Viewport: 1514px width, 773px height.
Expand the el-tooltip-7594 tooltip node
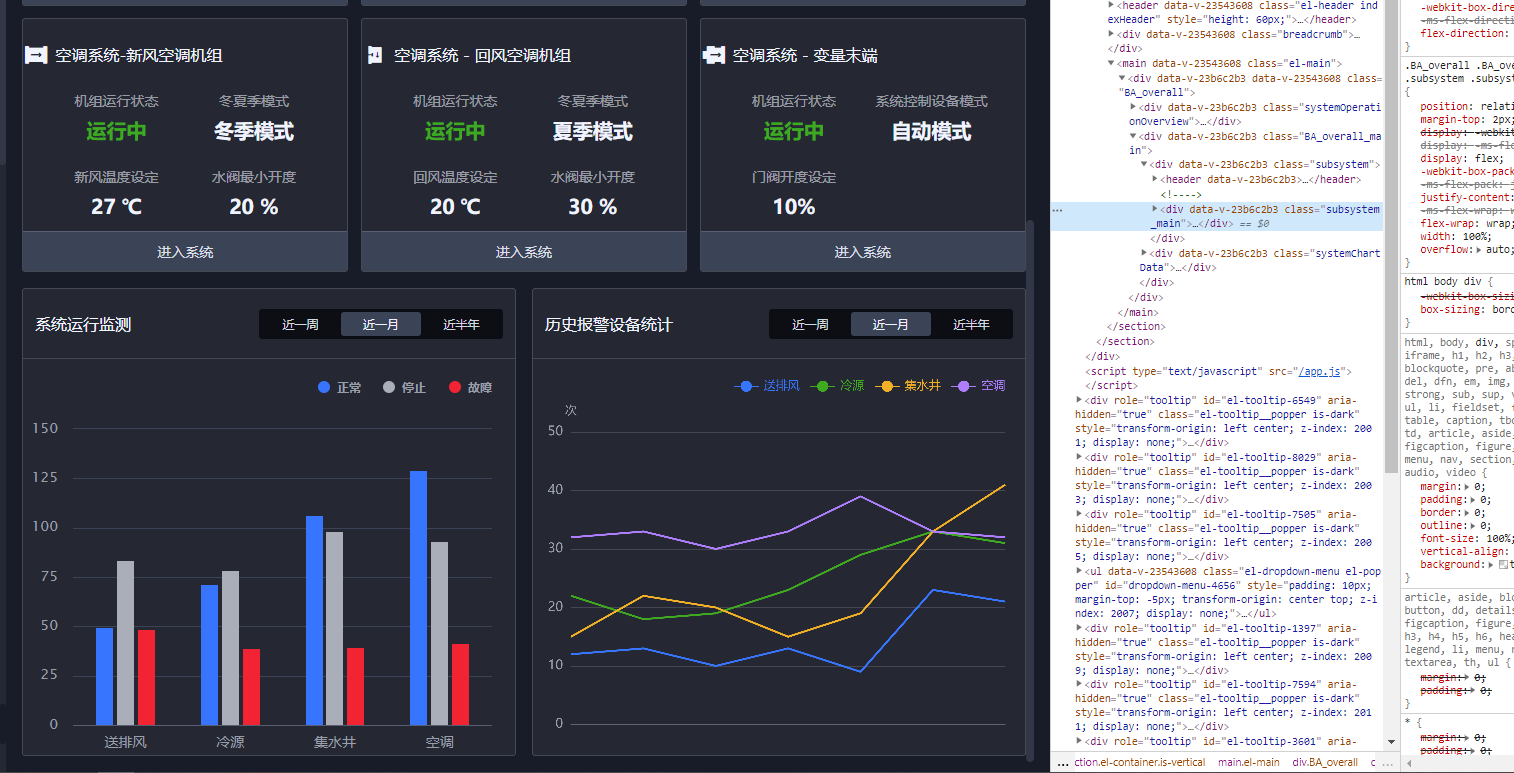tap(1079, 684)
